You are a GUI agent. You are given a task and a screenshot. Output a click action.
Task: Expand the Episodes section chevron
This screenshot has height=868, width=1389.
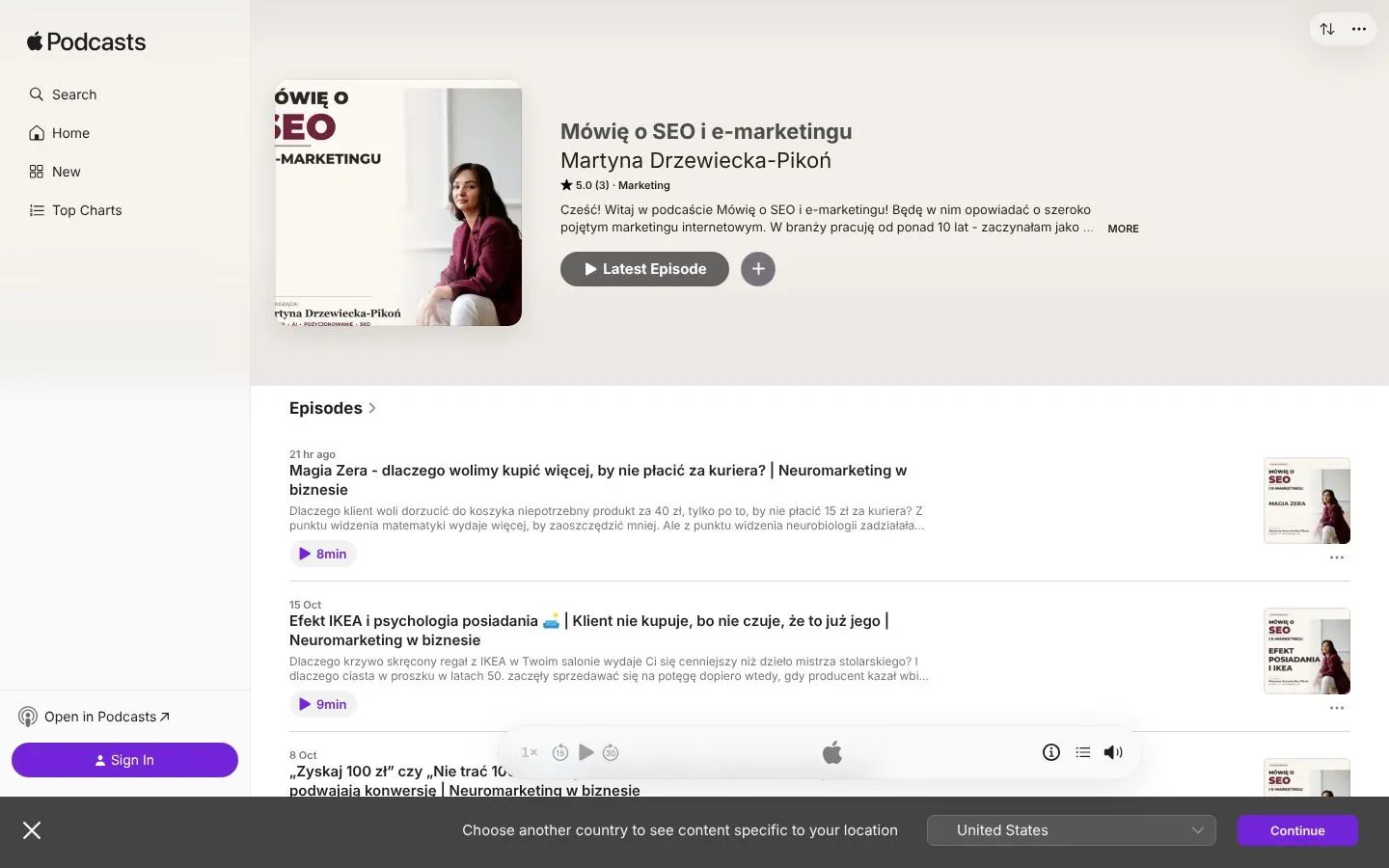[x=372, y=408]
